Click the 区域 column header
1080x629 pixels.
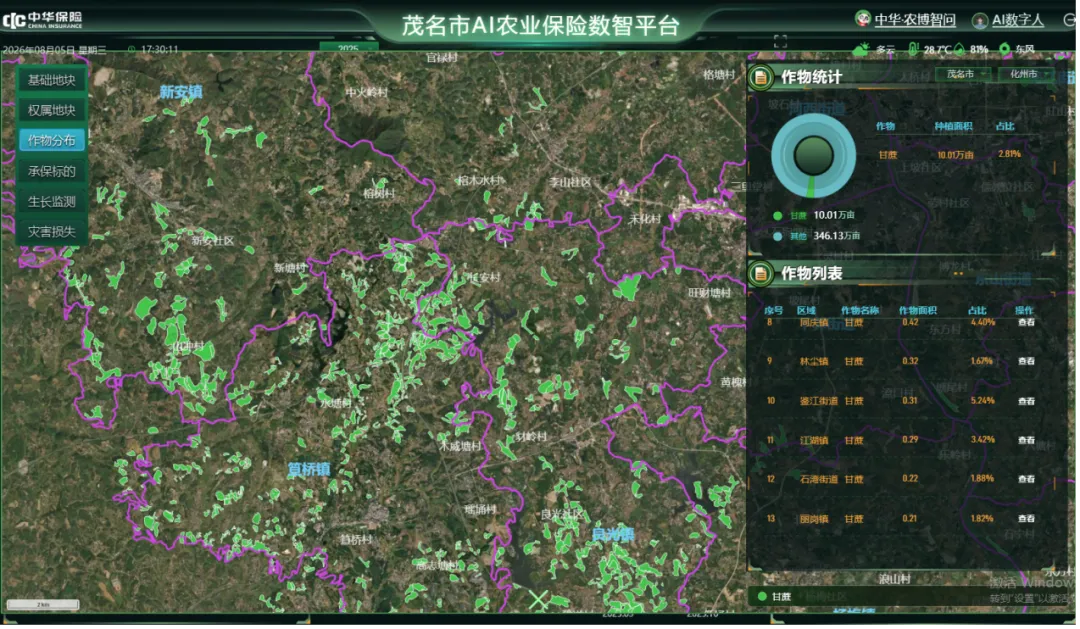tap(807, 311)
